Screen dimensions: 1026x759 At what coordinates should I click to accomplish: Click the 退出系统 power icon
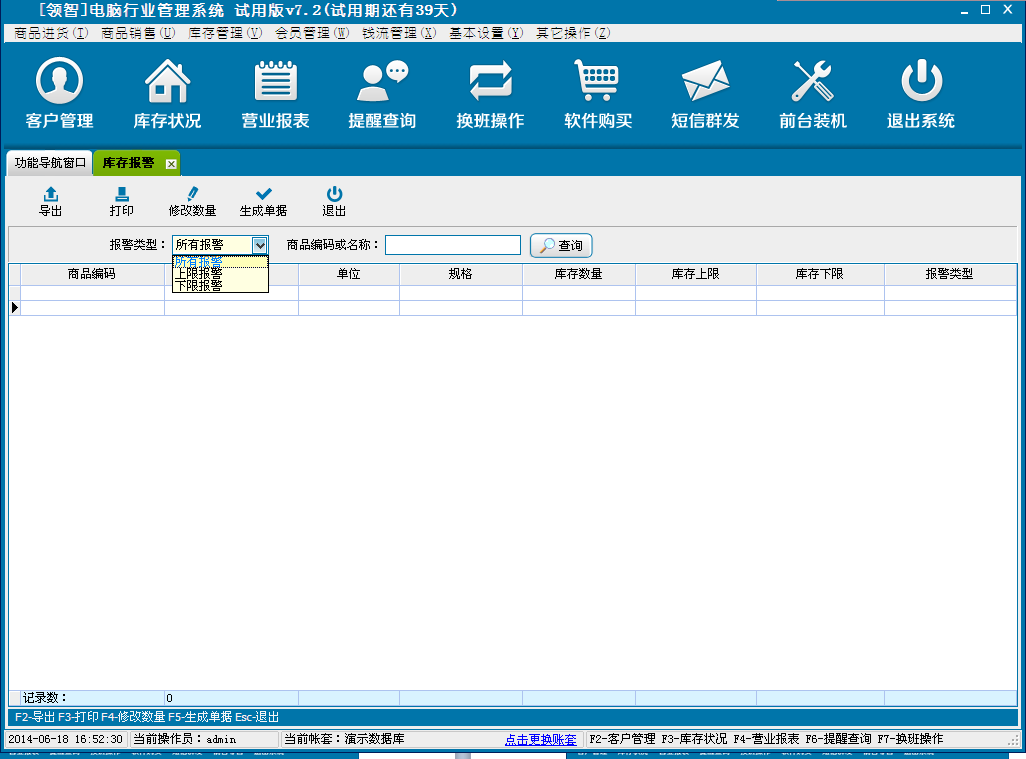pos(921,94)
